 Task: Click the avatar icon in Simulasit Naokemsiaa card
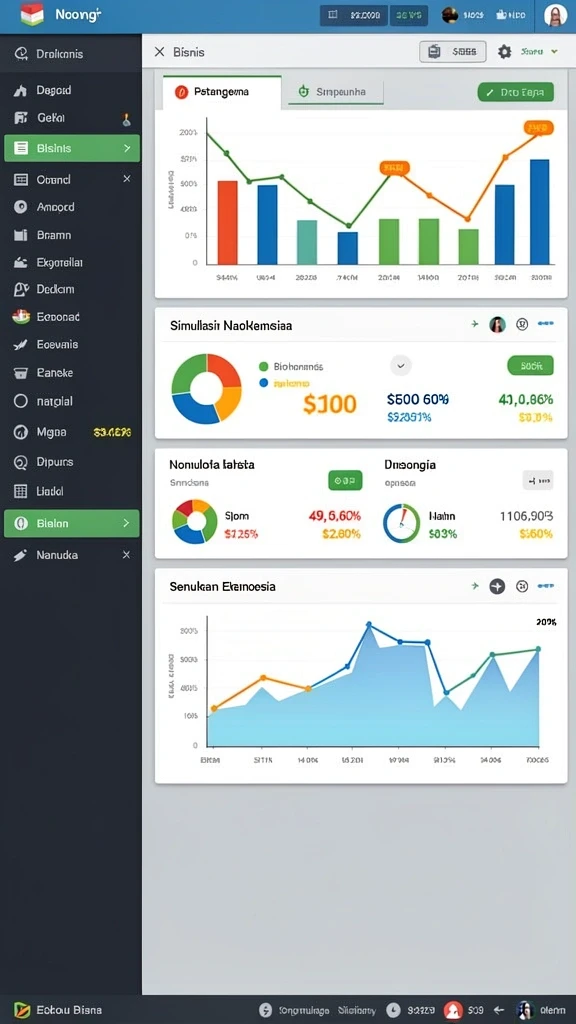[497, 324]
